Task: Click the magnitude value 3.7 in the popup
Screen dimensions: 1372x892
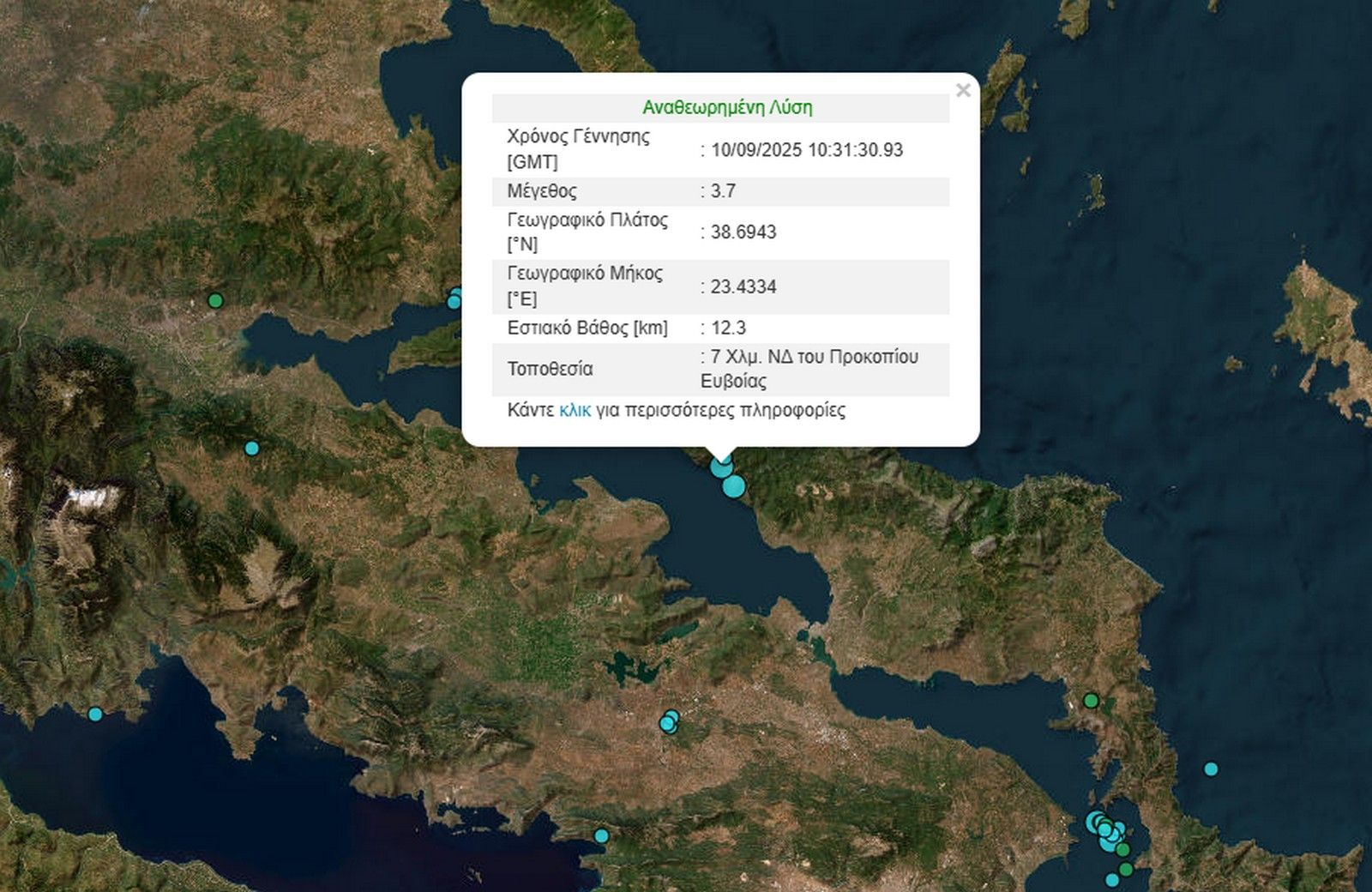Action: (723, 190)
